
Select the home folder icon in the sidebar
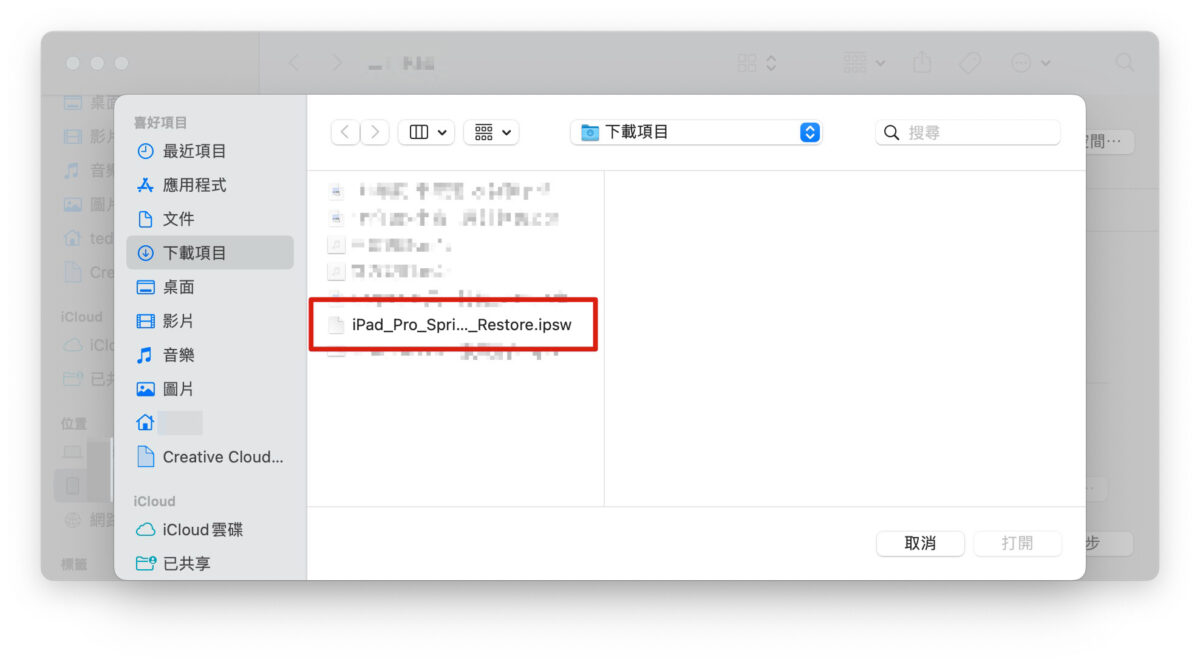[146, 422]
